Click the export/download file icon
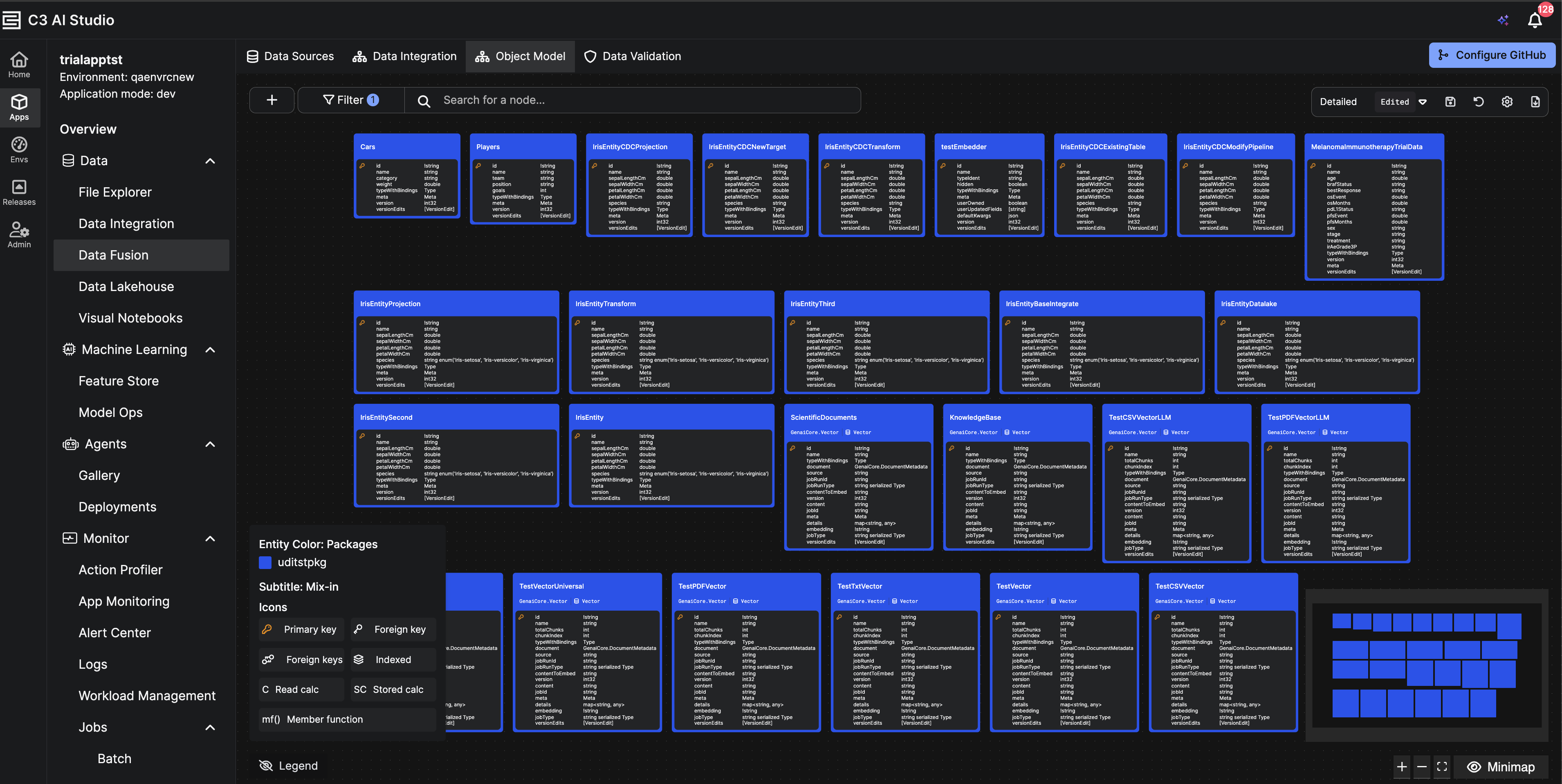This screenshot has width=1562, height=784. [1535, 102]
